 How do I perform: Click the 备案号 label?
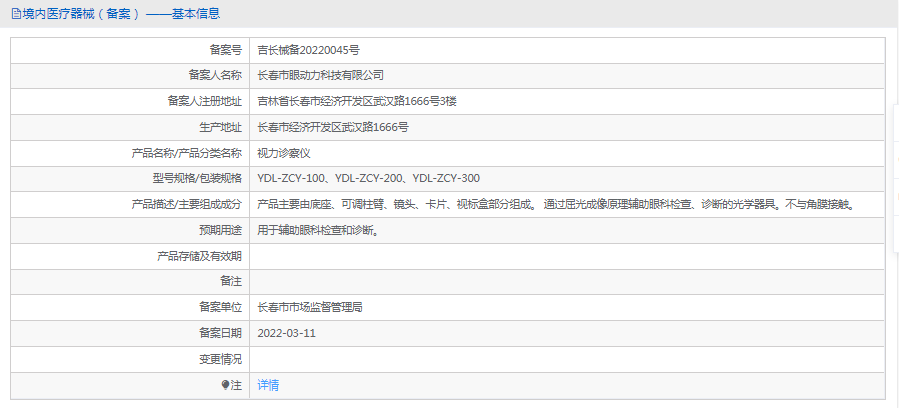click(x=225, y=50)
